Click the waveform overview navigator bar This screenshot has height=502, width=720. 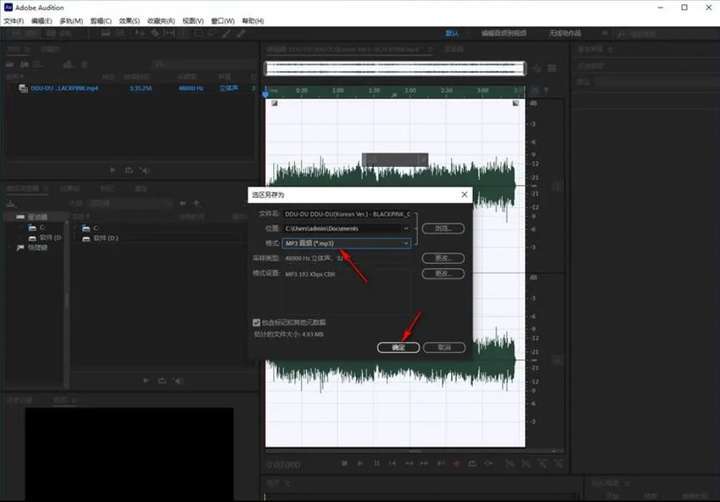(x=395, y=68)
